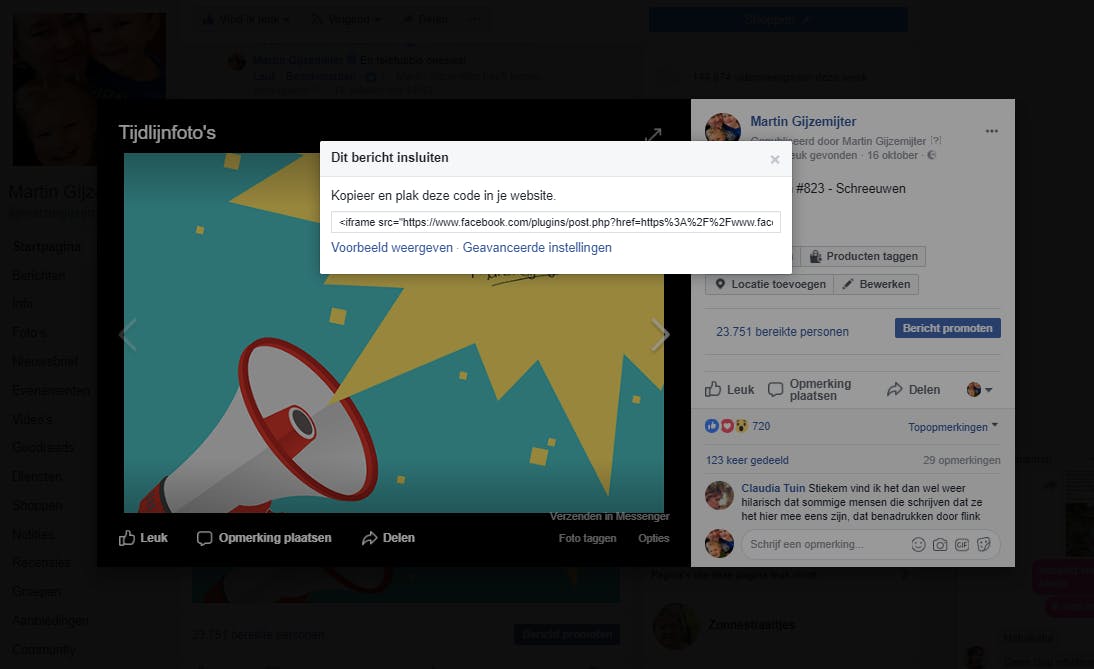This screenshot has height=669, width=1094.
Task: Close the 'Dit bericht insluiten' dialog
Action: coord(774,159)
